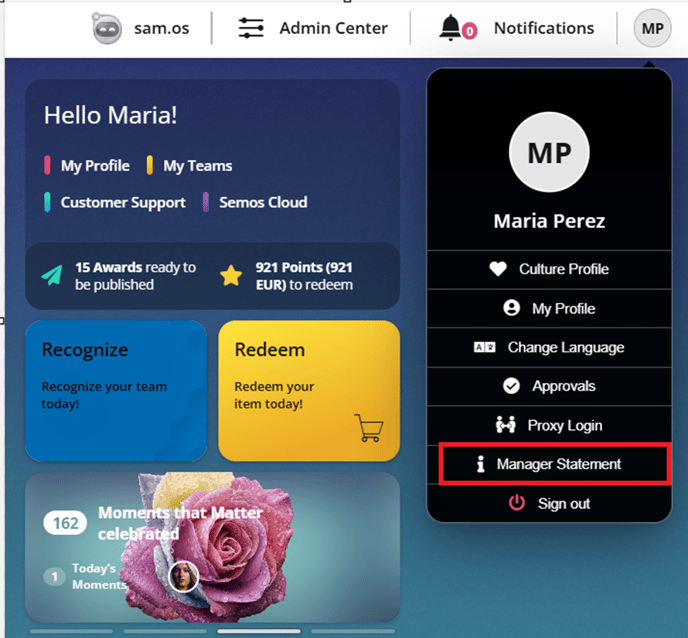Click the My Profile person icon in menu
Viewport: 688px width, 638px height.
point(512,308)
